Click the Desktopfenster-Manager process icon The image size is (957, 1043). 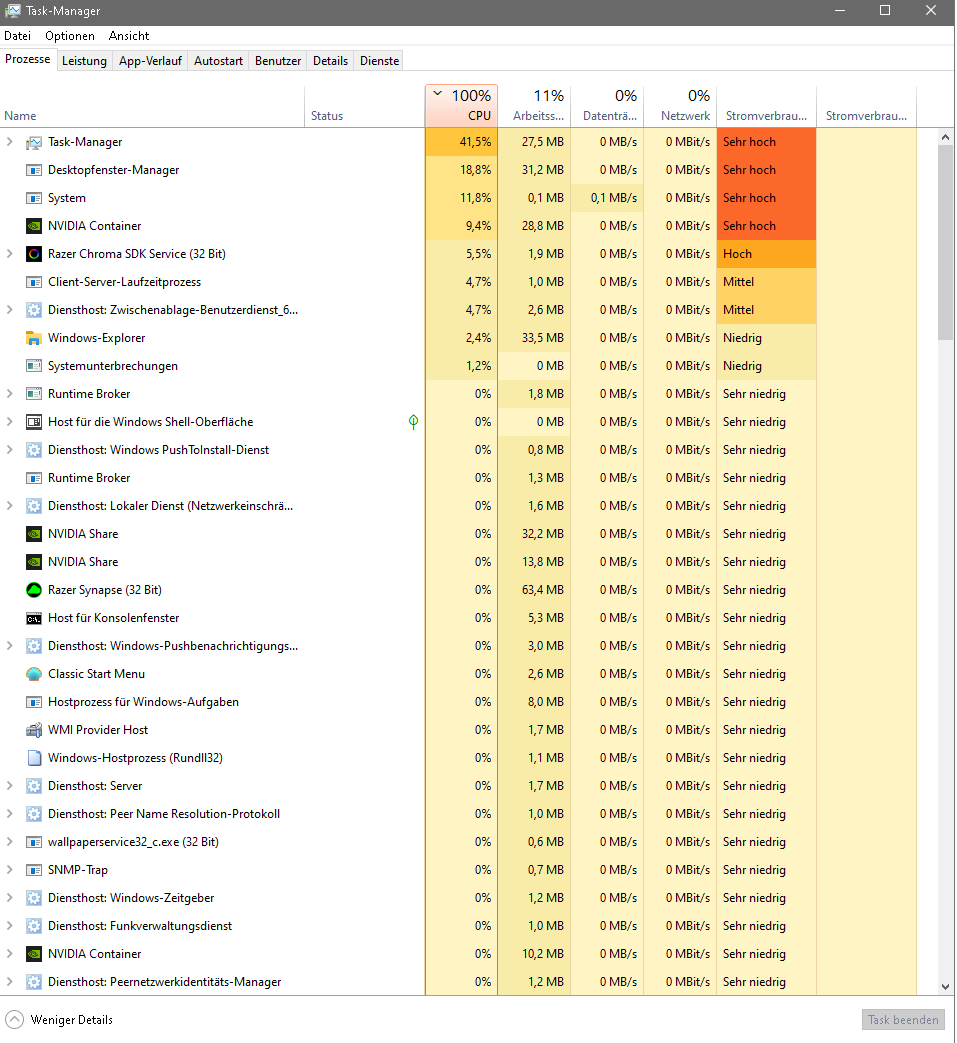click(34, 170)
